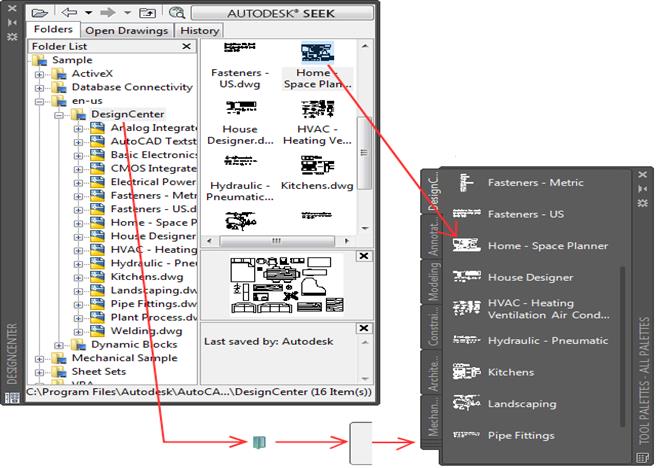Screen dimensions: 656x468
Task: Close the description pane
Action: [x=364, y=328]
